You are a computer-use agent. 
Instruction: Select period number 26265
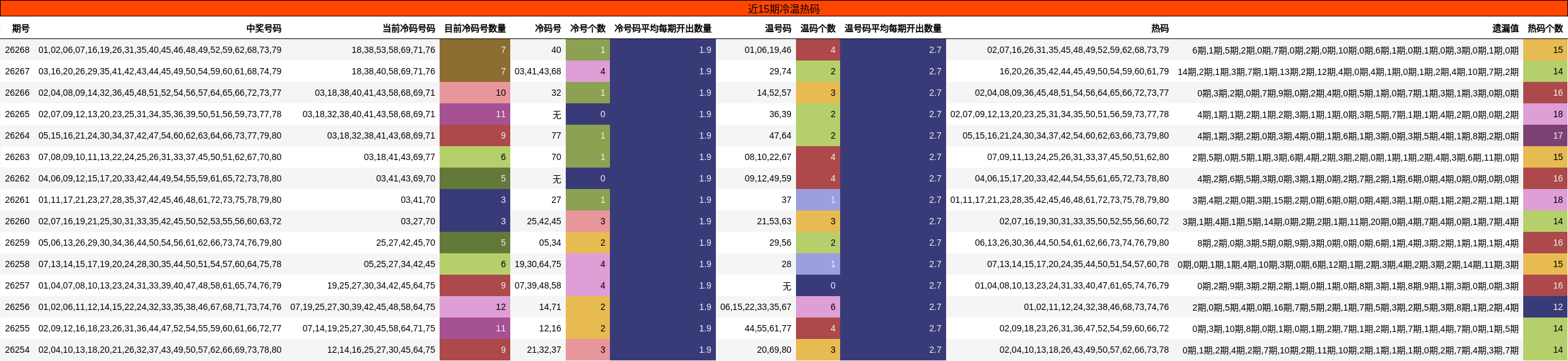[x=17, y=114]
